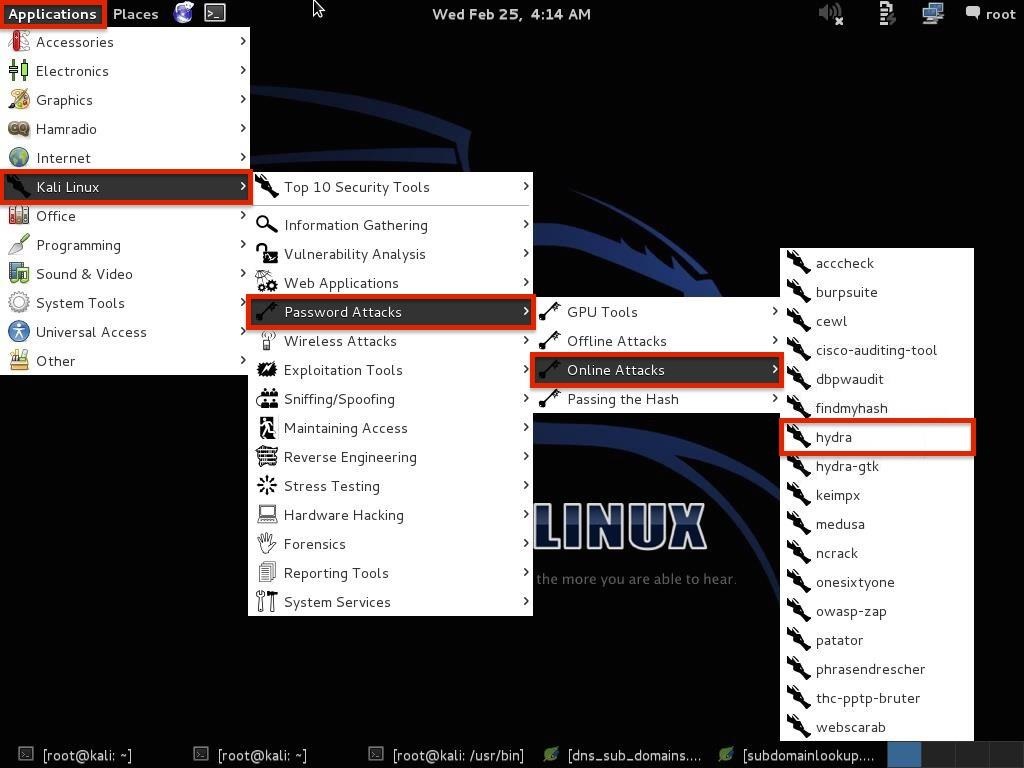Expand the Hamradio submenu arrow

[x=242, y=128]
